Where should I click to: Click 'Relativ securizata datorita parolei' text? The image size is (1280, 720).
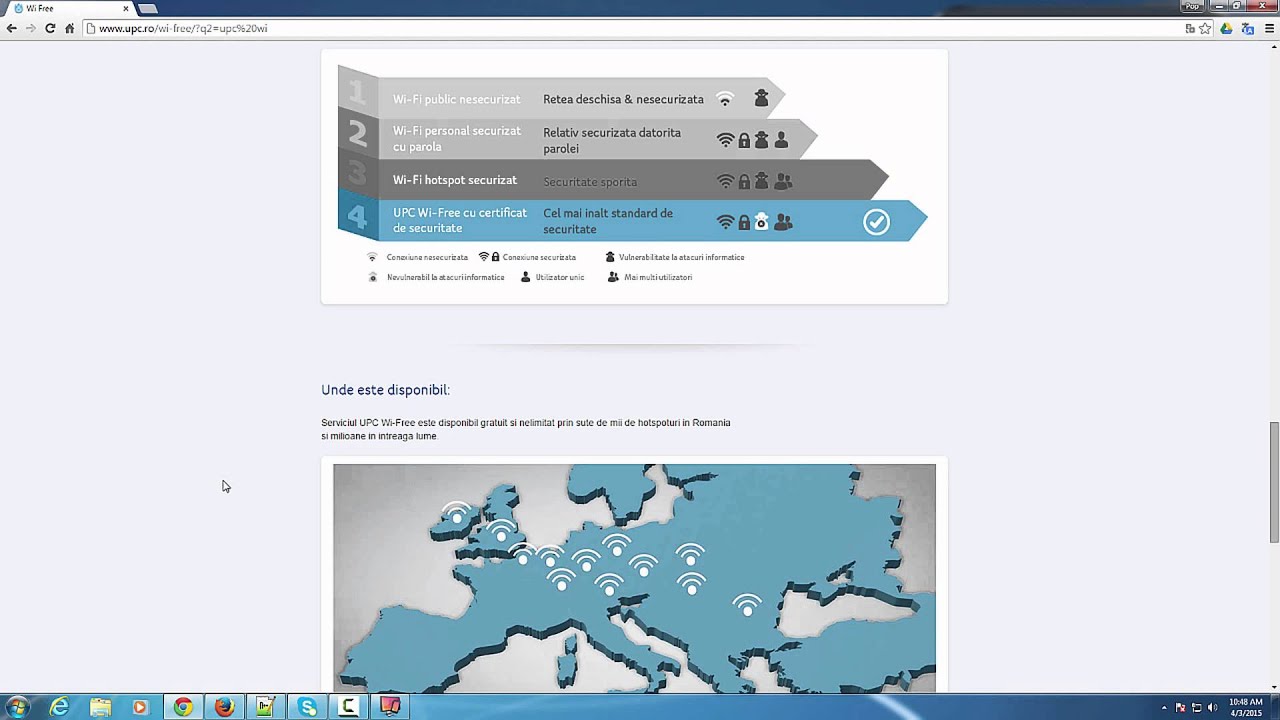(612, 140)
